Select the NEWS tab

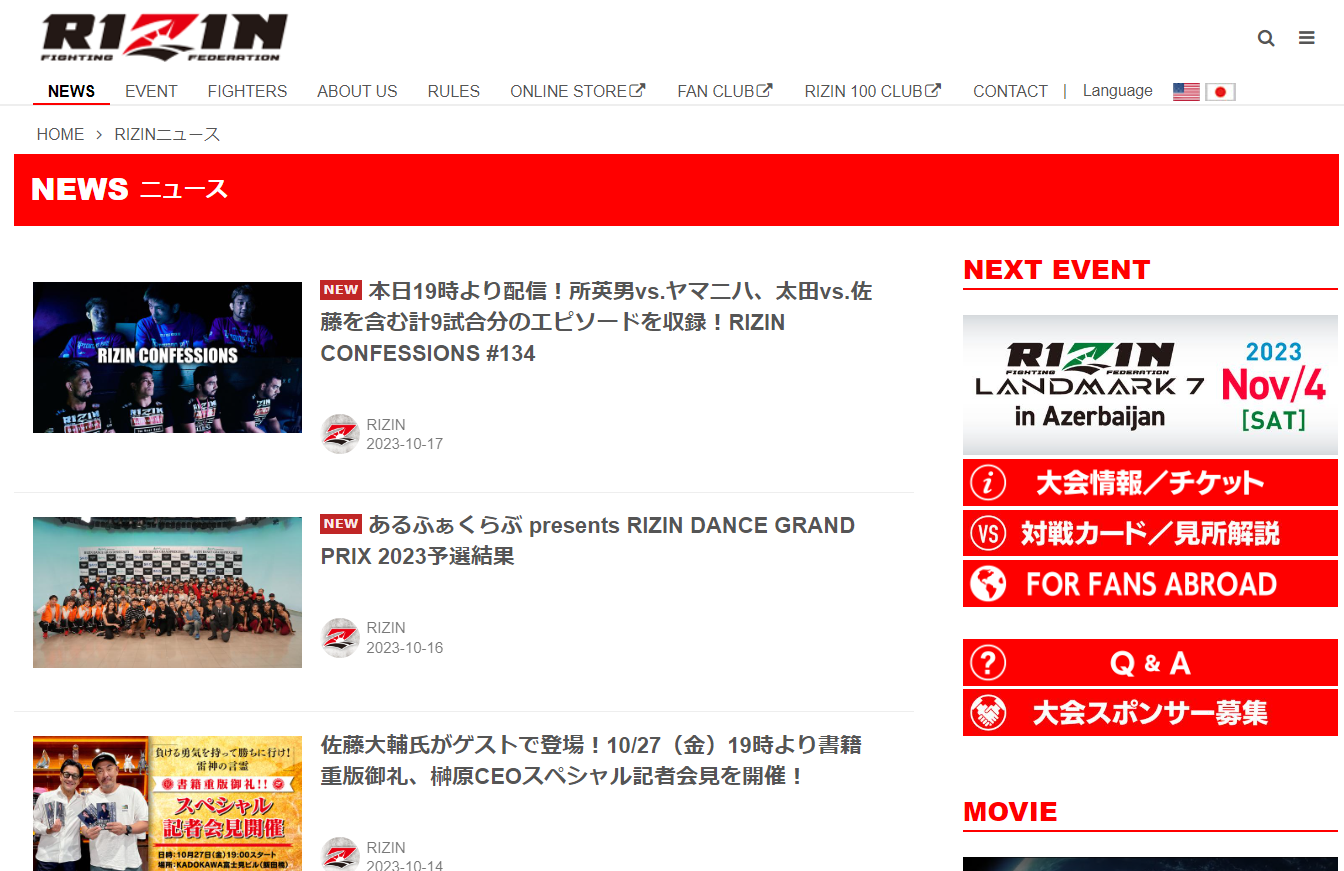point(71,91)
